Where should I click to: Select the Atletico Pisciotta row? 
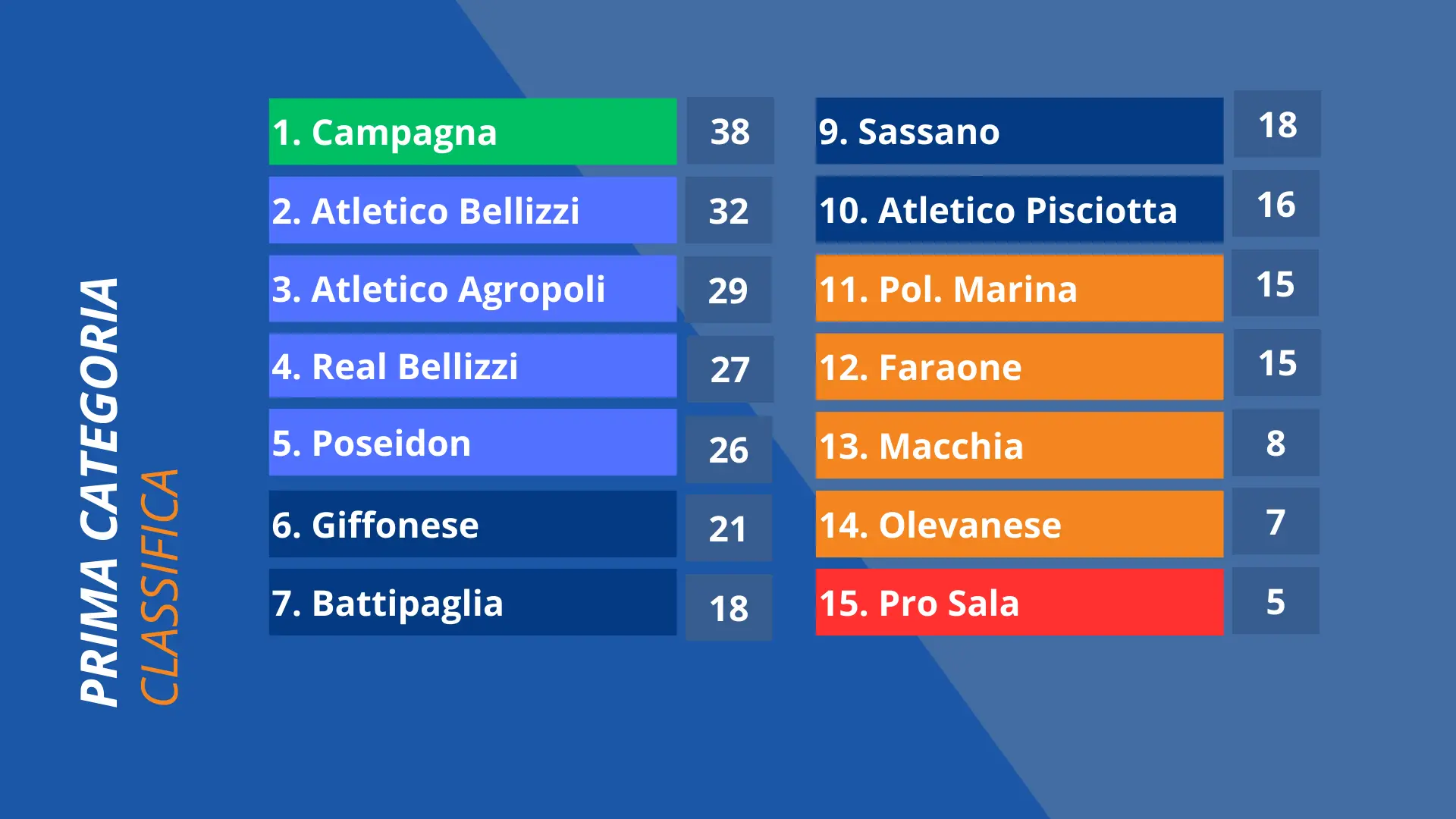click(1019, 209)
